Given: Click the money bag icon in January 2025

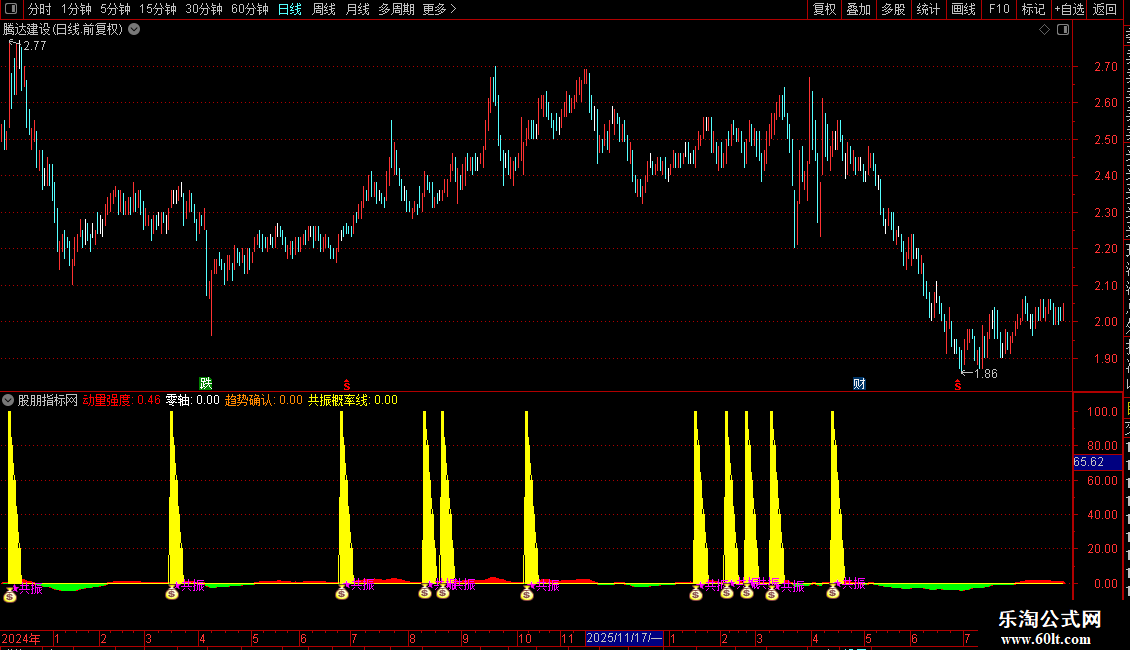Looking at the screenshot, I should tap(695, 593).
